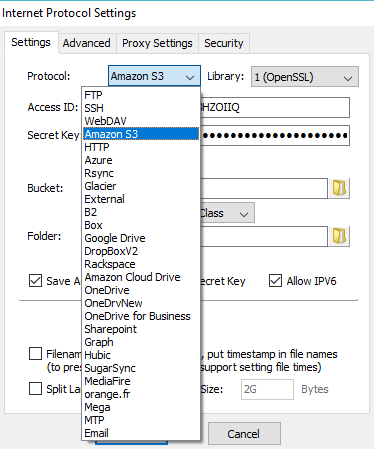
Task: Pick Rackspace in the protocol list
Action: (141, 264)
